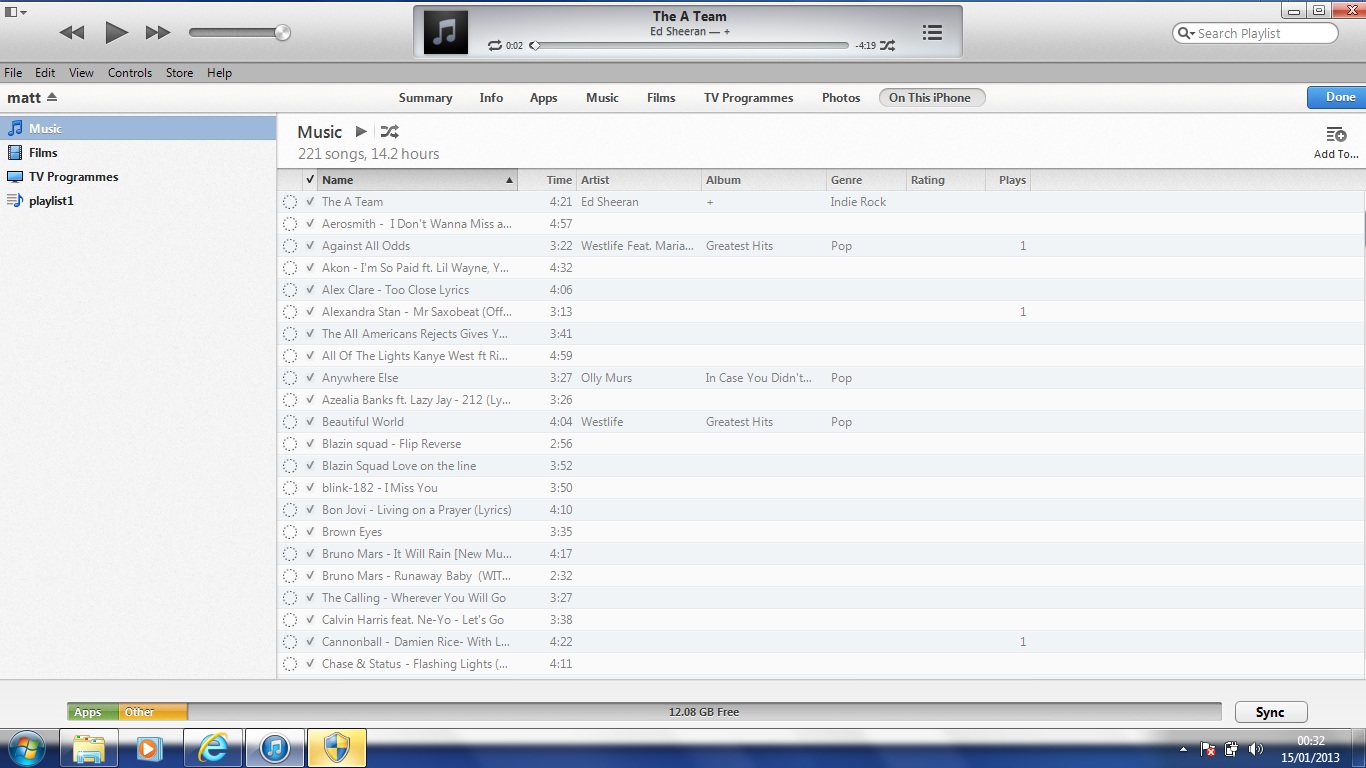
Task: Click the iTunes taskbar icon
Action: pos(275,748)
